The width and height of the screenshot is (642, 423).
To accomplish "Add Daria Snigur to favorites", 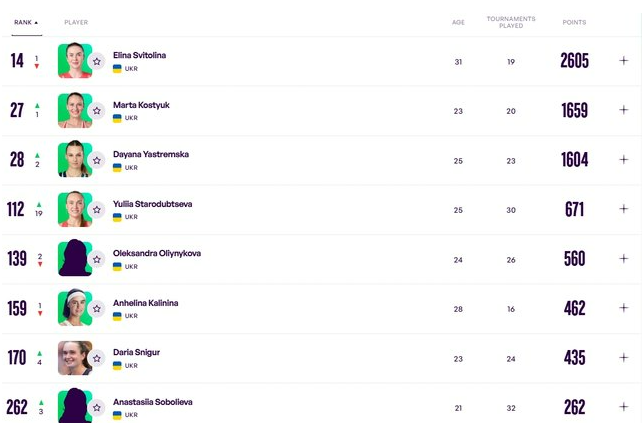I will [x=97, y=358].
